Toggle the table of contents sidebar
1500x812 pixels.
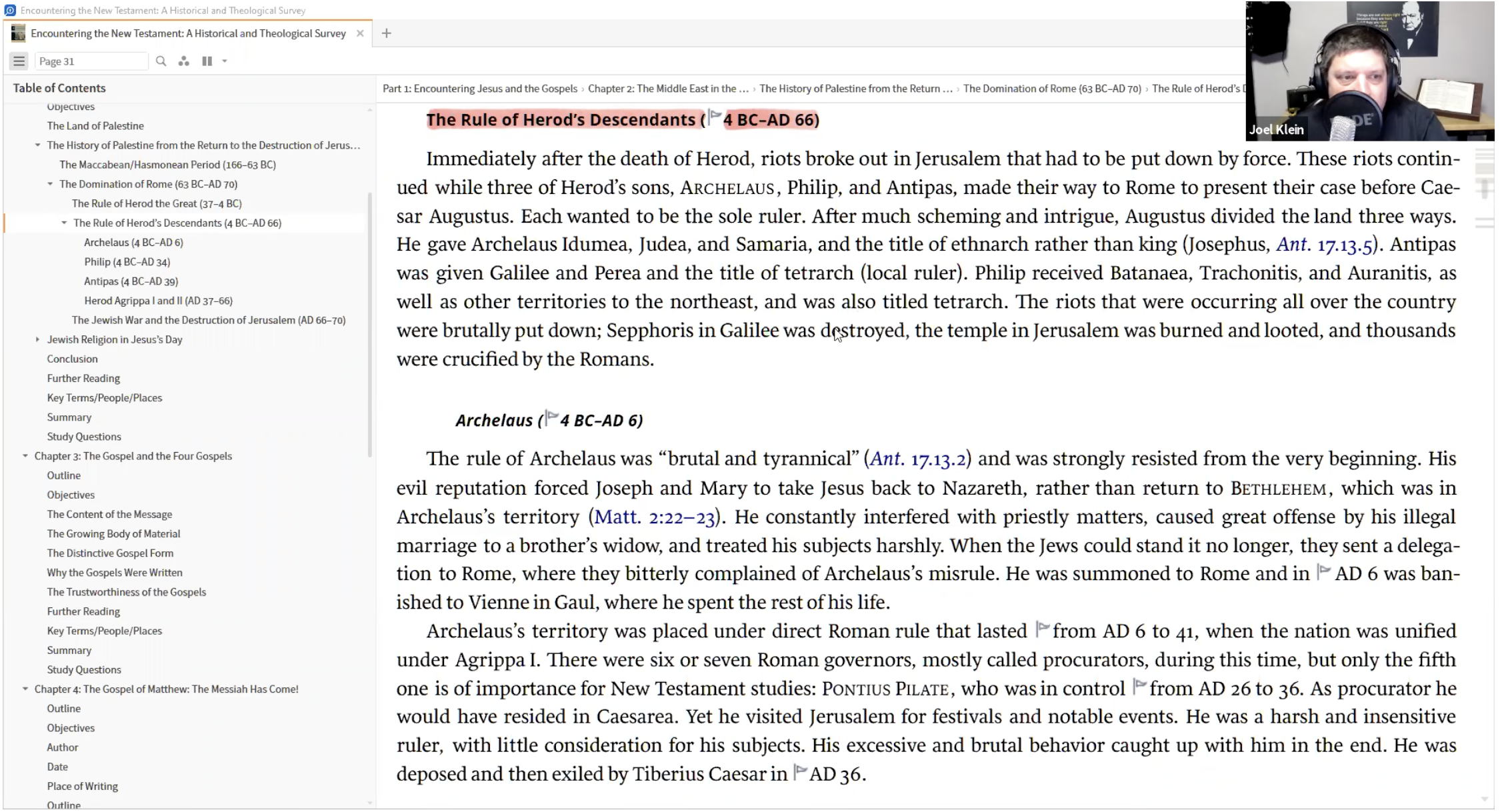pos(19,61)
